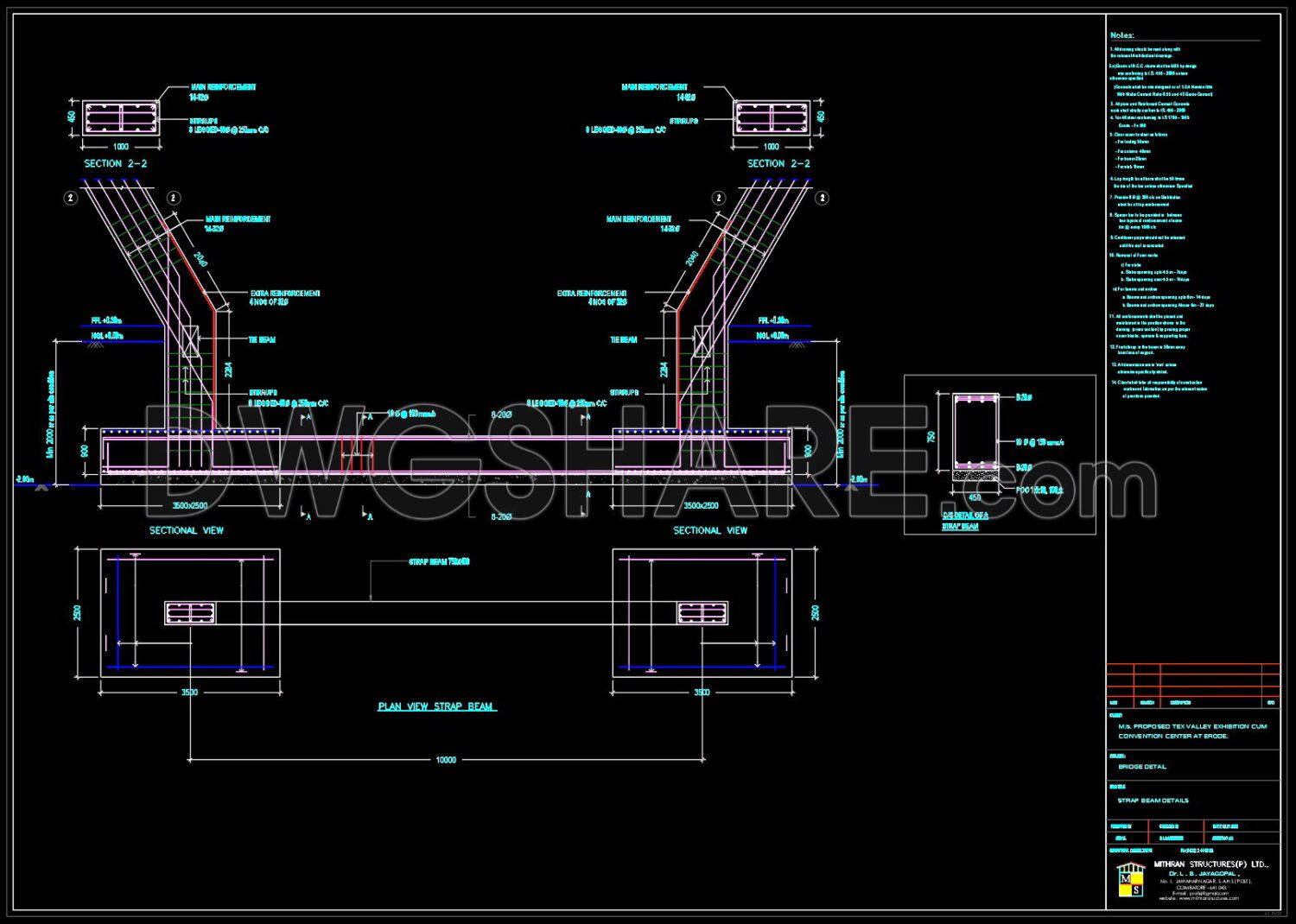This screenshot has height=924, width=1296.
Task: Click the FFL +0.10m level marker
Action: (106, 320)
